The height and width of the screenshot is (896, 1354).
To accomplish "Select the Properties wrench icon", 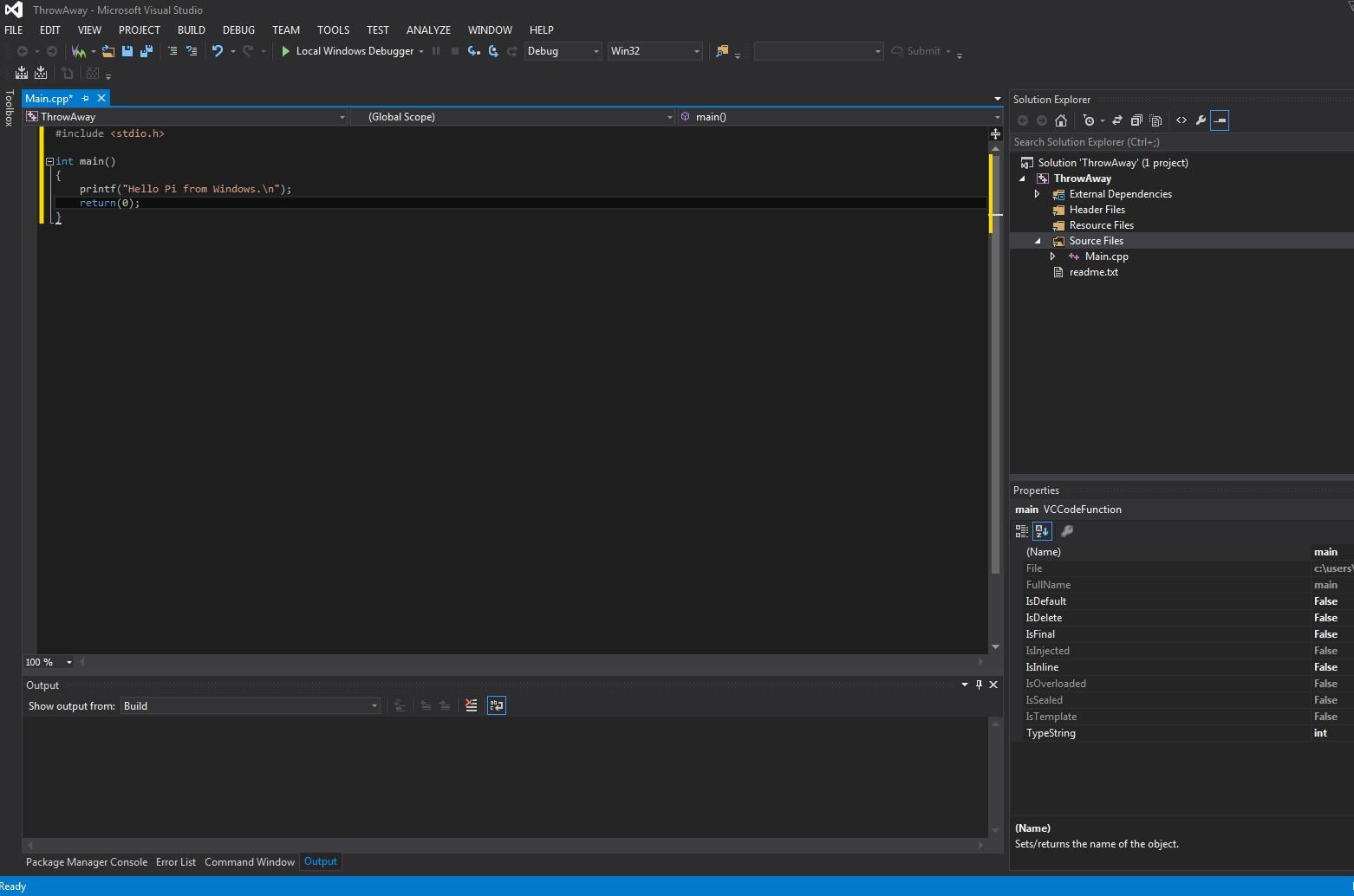I will pos(1200,120).
